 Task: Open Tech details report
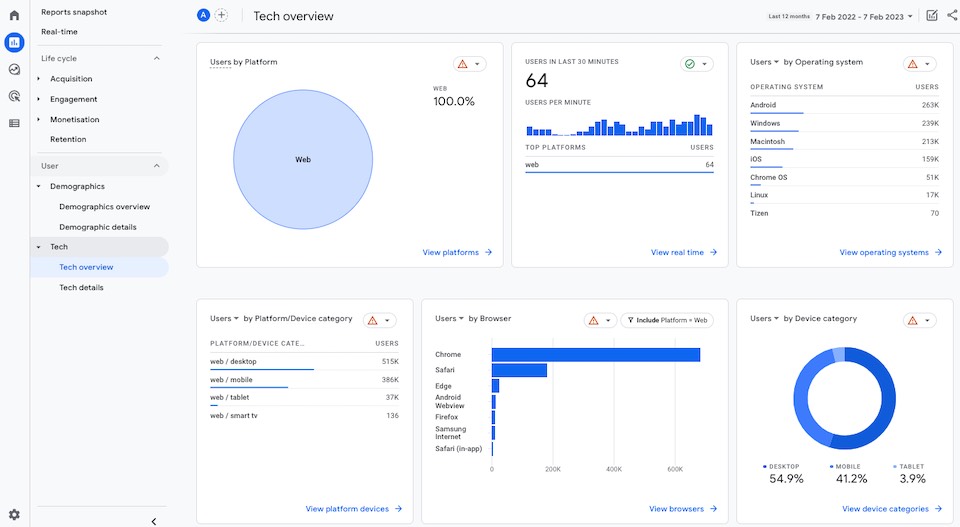click(x=81, y=288)
